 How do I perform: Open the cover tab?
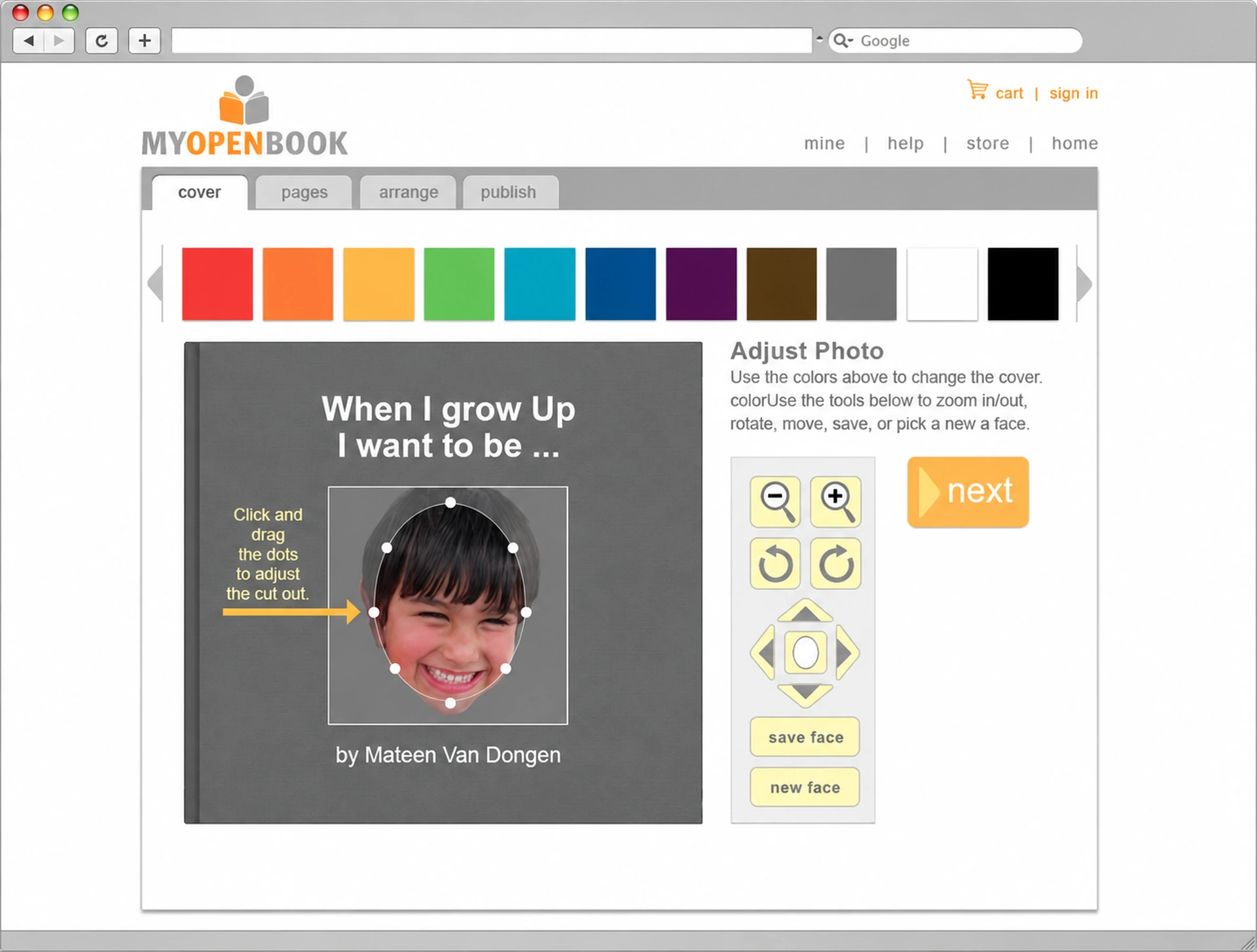point(200,192)
